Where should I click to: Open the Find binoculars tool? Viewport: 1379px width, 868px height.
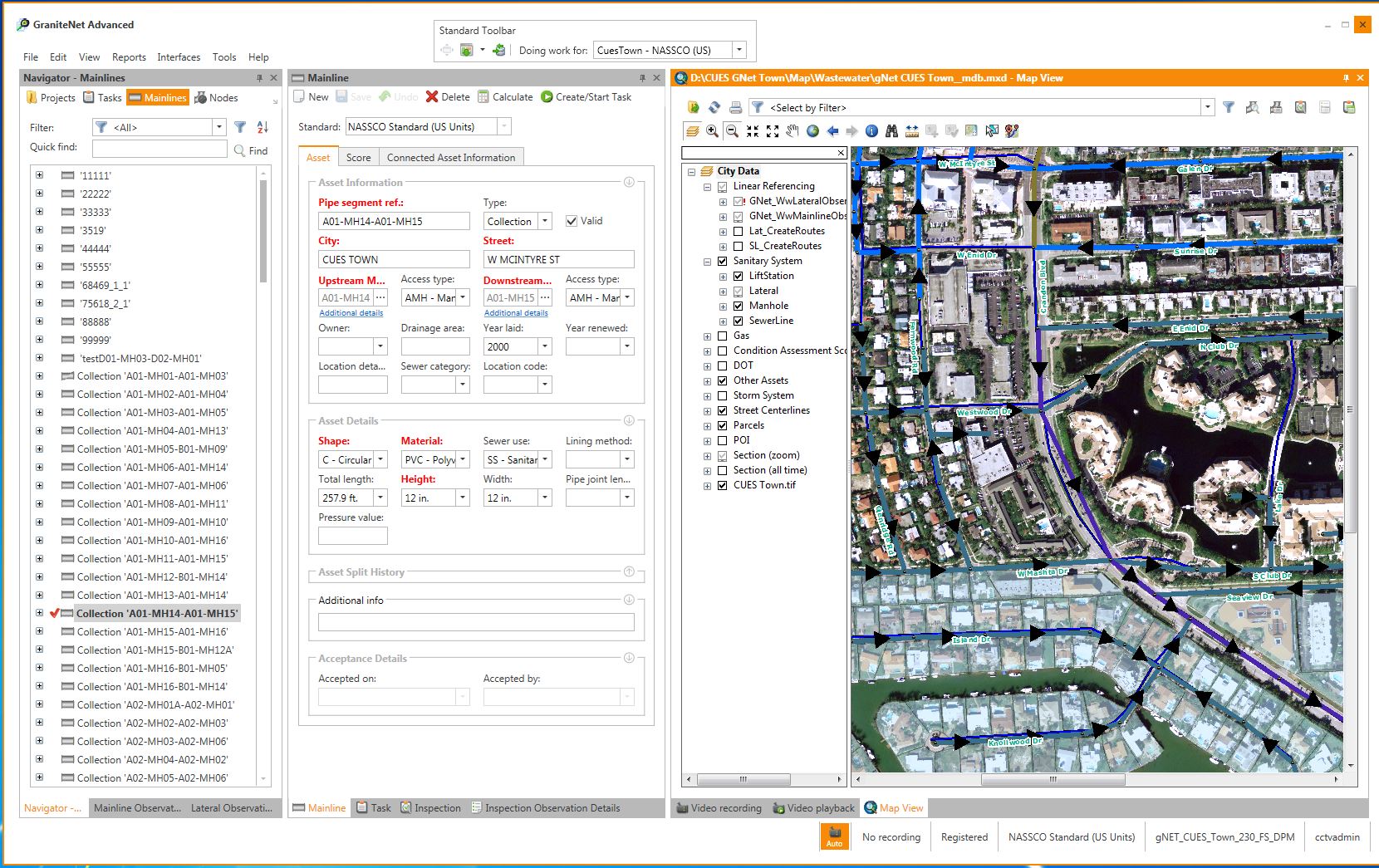(893, 130)
